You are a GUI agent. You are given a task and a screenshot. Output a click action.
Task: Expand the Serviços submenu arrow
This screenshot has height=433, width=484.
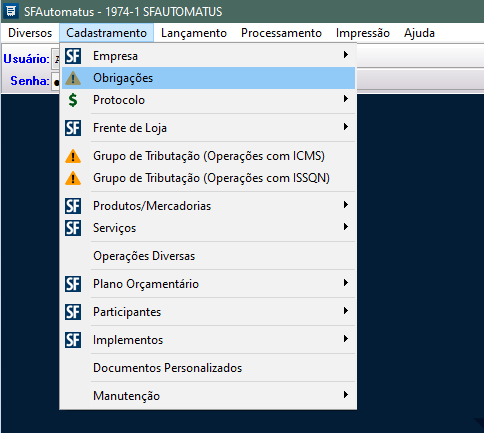346,227
